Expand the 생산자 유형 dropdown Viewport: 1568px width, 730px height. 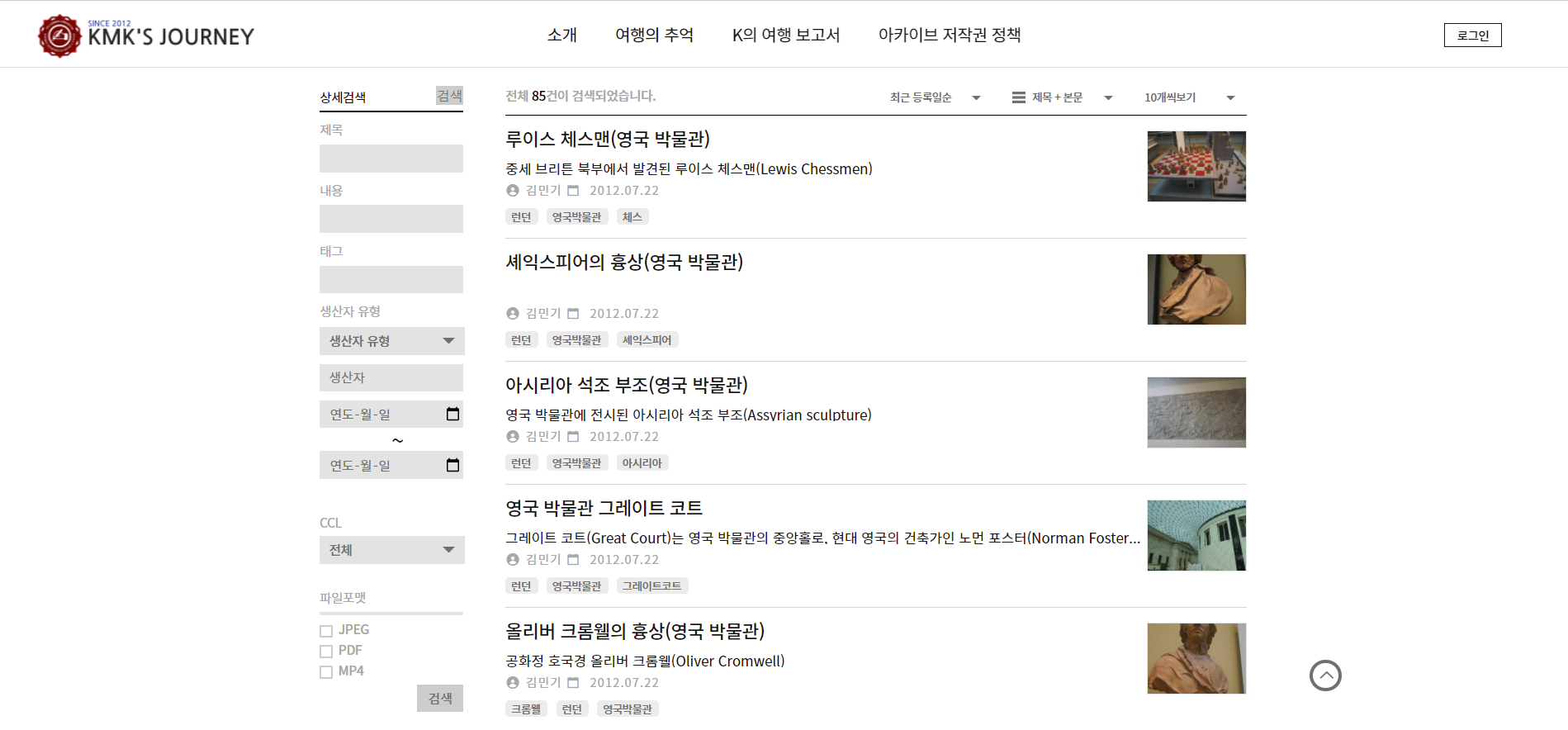pos(391,341)
